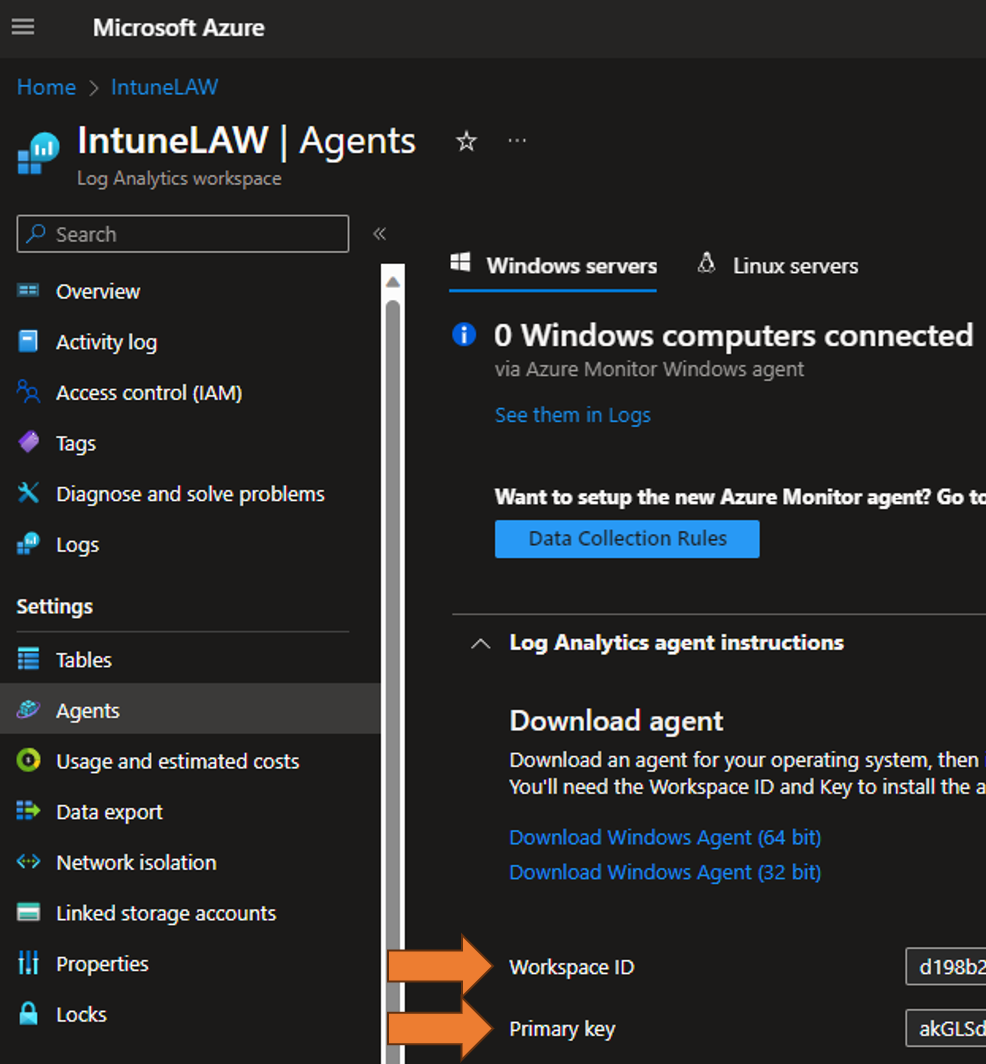
Task: Click the Access control (IAM) icon
Action: [30, 392]
